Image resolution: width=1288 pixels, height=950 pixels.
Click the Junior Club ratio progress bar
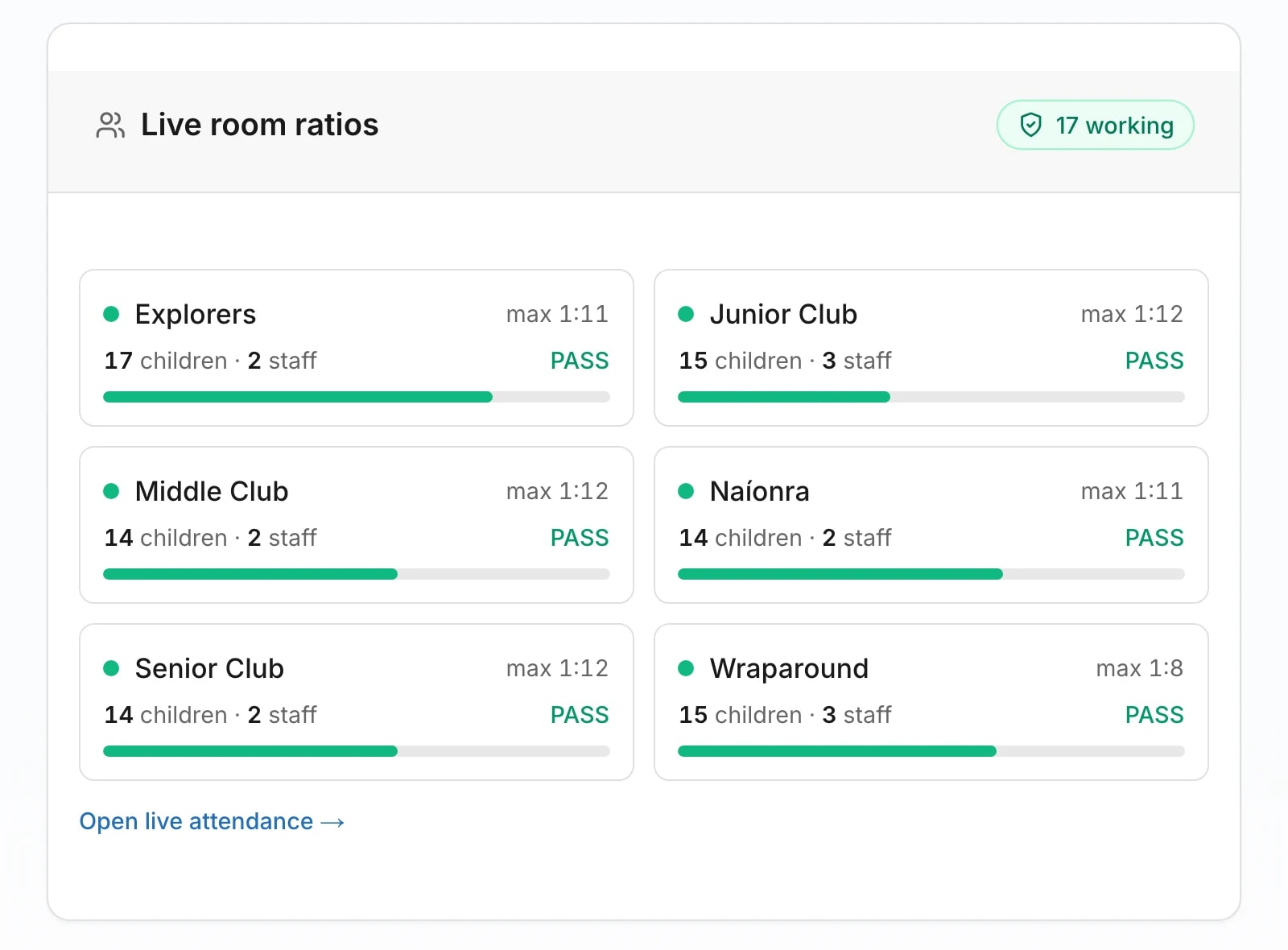[931, 397]
